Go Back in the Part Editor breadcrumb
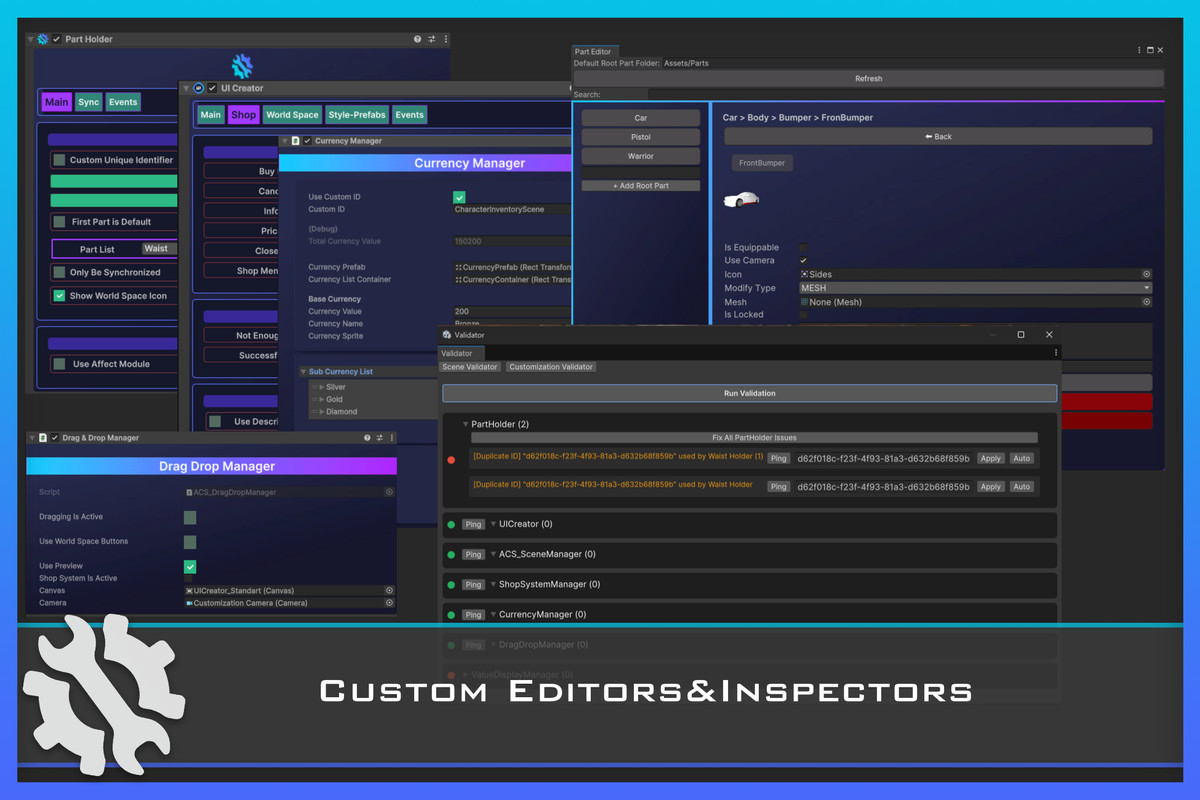This screenshot has height=800, width=1200. tap(938, 136)
